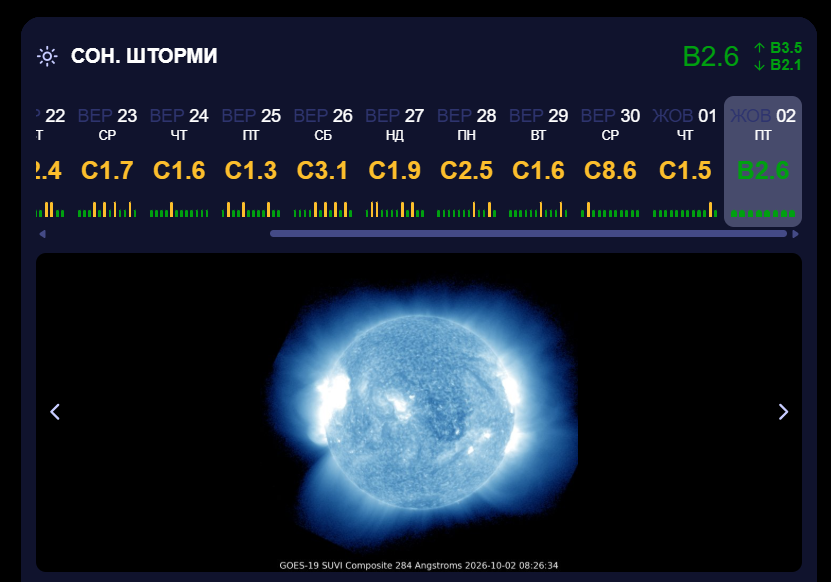Choose the ЖОВ 01 day
Viewport: 831px width, 582px height.
pos(685,161)
